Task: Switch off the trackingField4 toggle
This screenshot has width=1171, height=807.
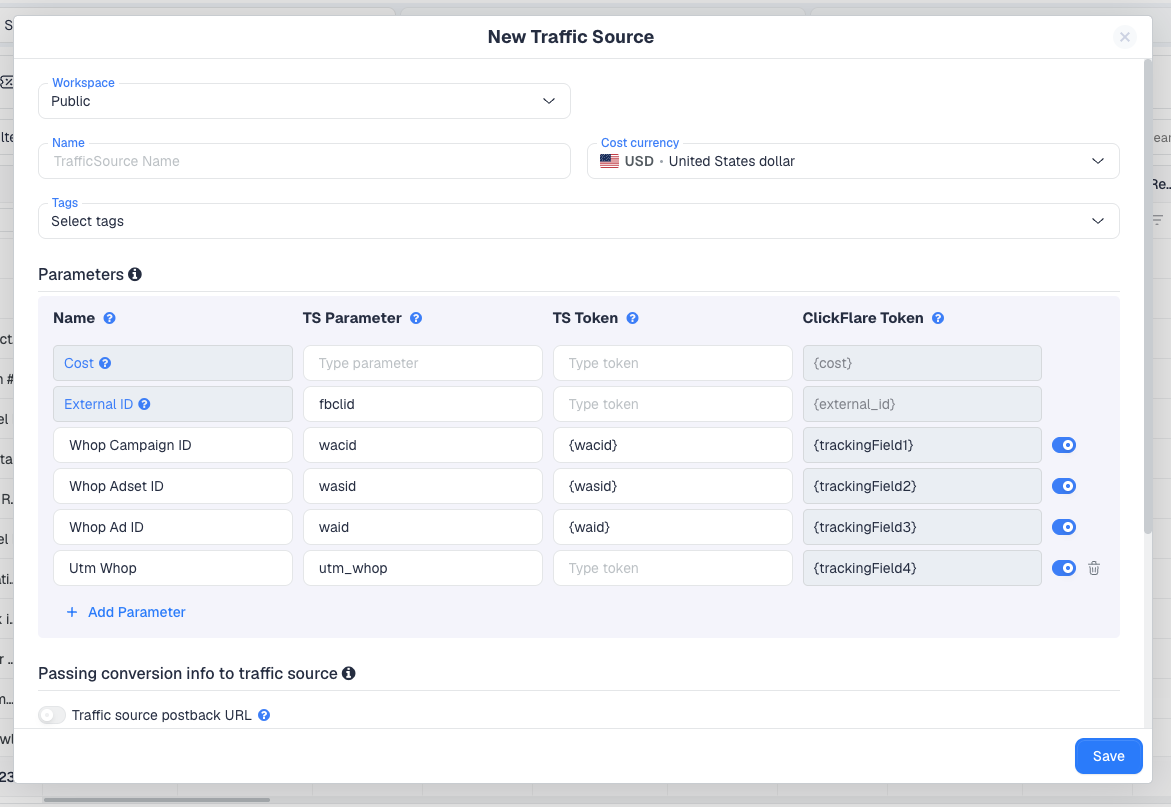Action: (x=1063, y=568)
